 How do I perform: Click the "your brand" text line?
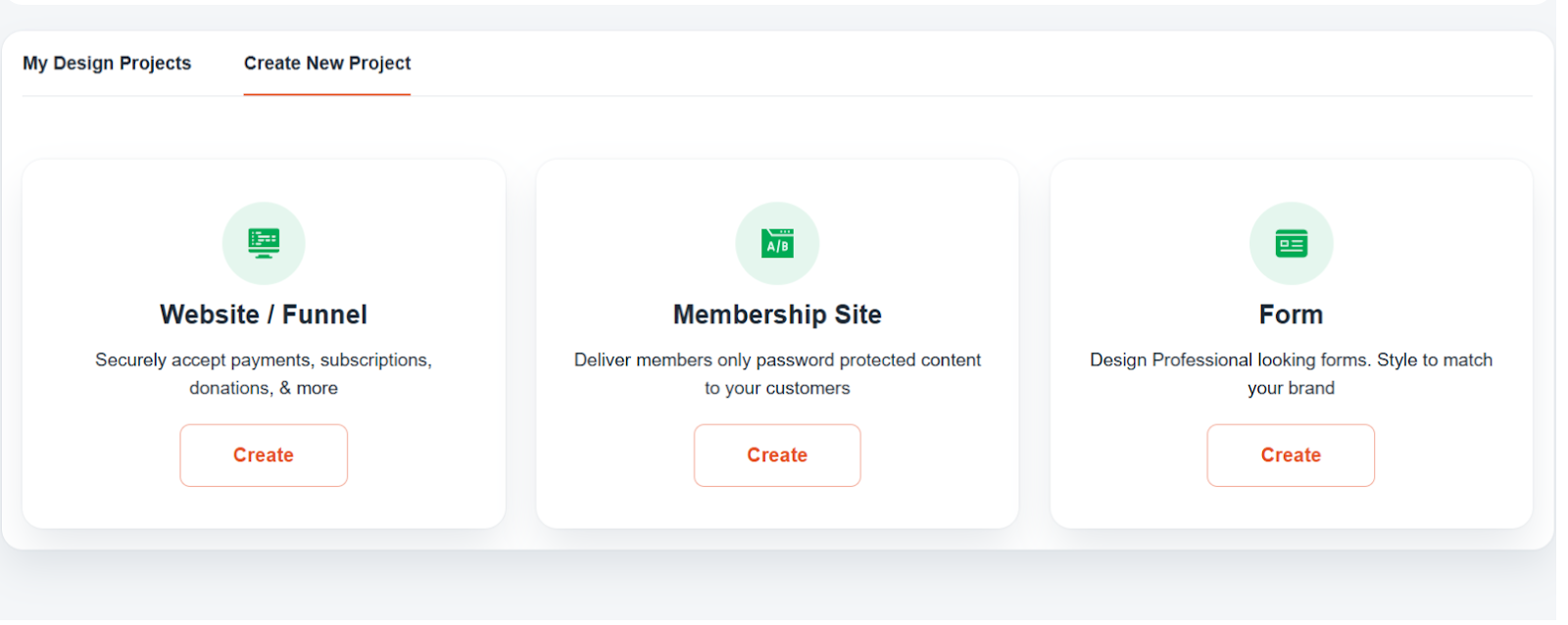[x=1291, y=388]
